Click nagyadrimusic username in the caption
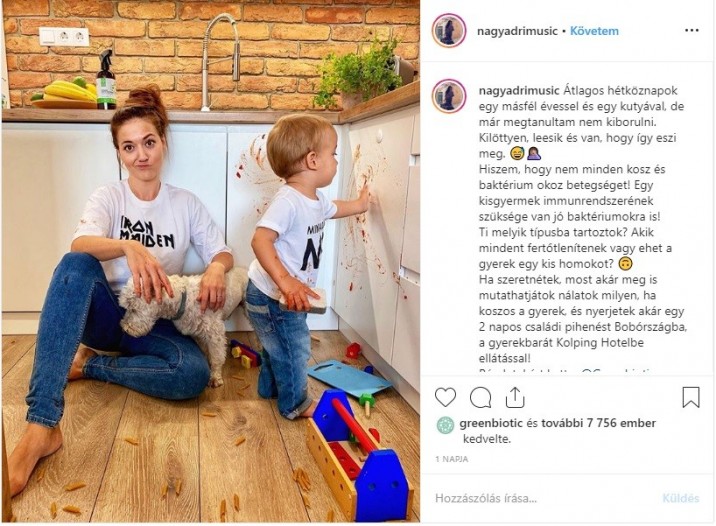This screenshot has height=526, width=716. click(519, 90)
